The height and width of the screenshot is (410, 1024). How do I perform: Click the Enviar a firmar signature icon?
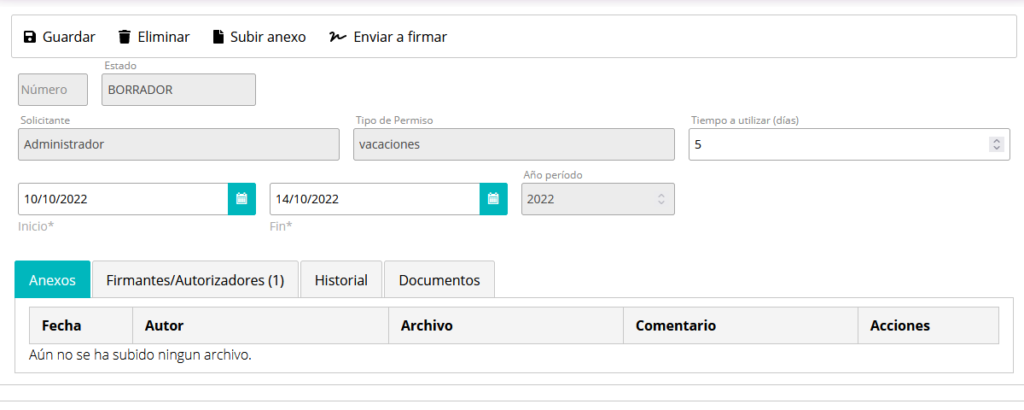point(338,37)
